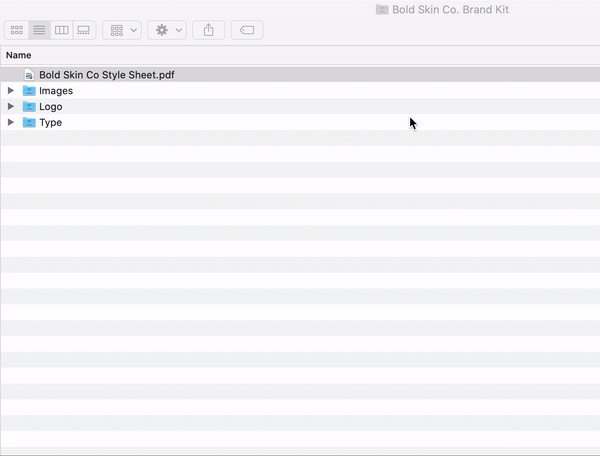Click the Bold Skin Co. Brand Kit title

coord(450,10)
